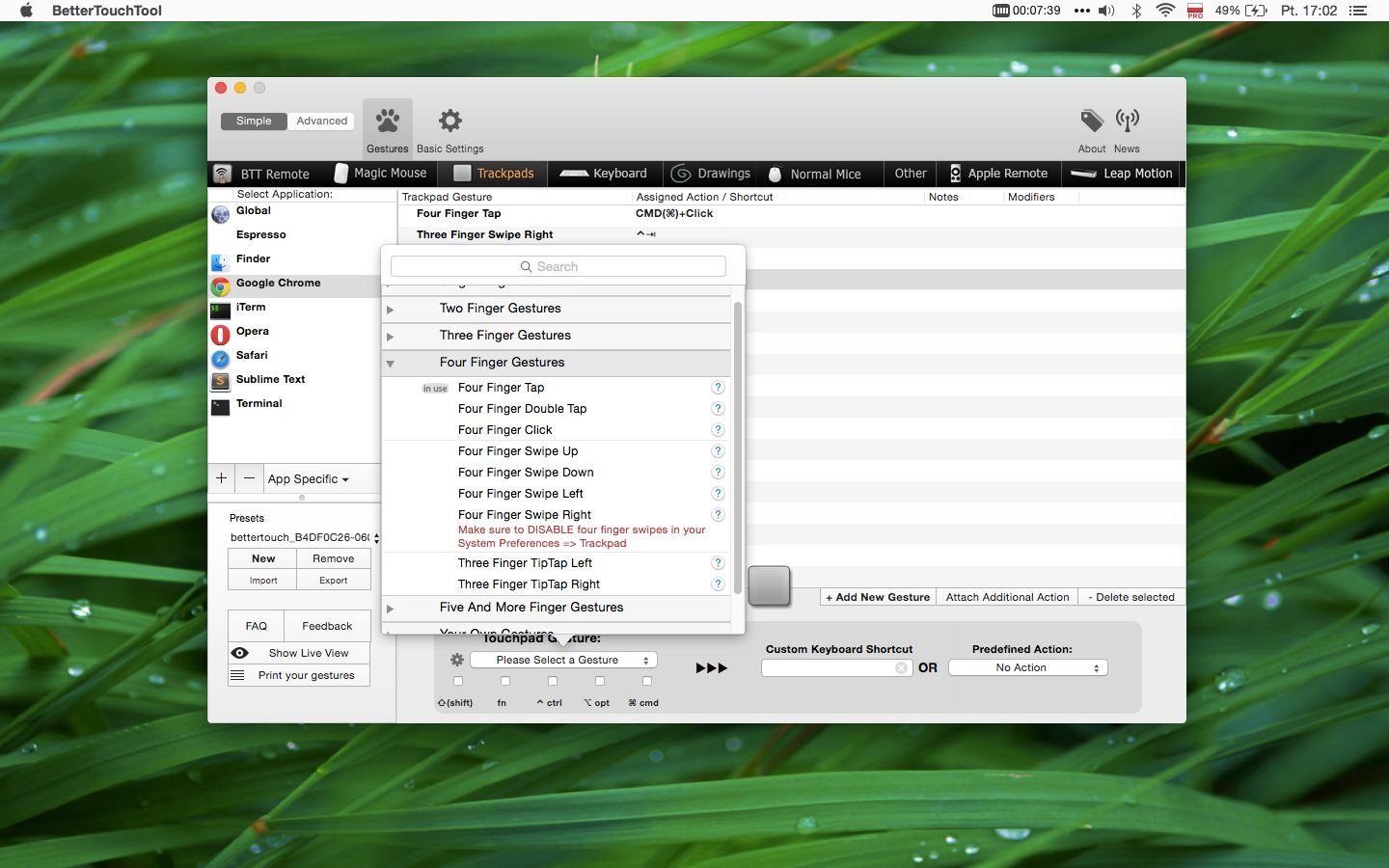This screenshot has width=1389, height=868.
Task: Switch to Advanced mode
Action: [321, 122]
